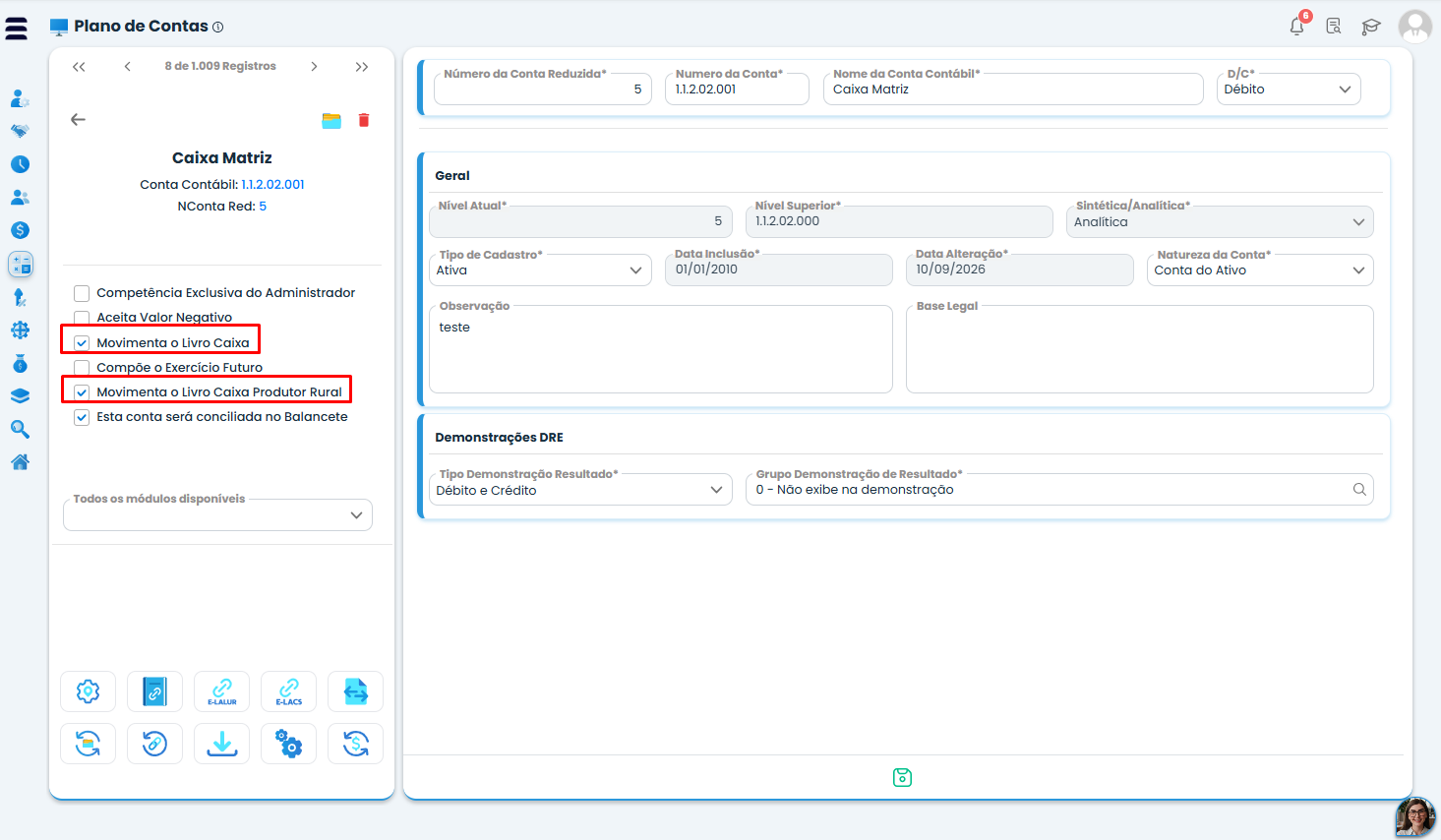The image size is (1441, 840).
Task: Open the notifications bell
Action: (x=1297, y=26)
